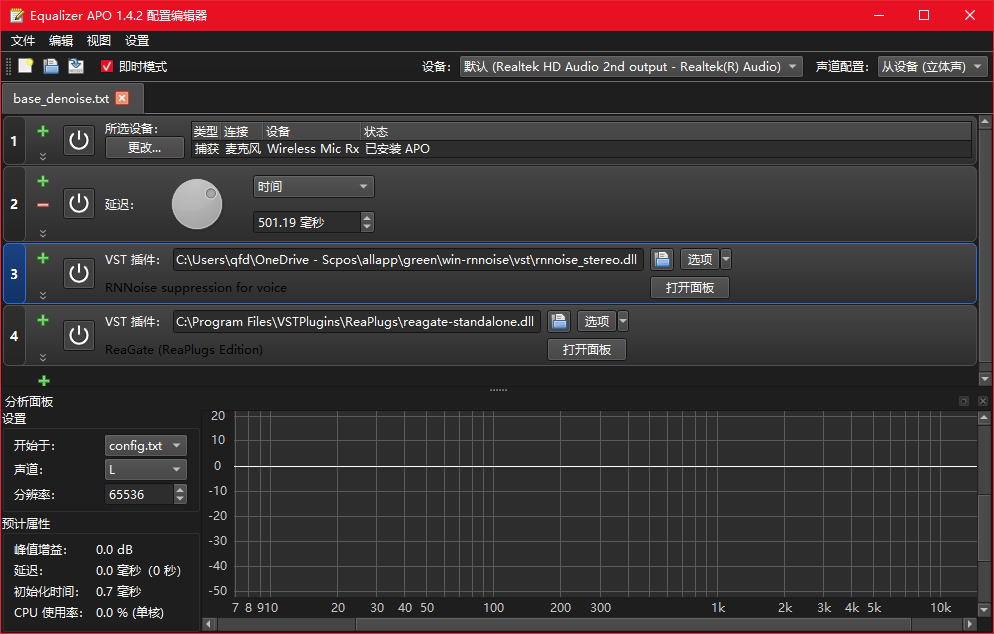Expand row 1 with its chevron icon
The image size is (994, 634).
pos(43,156)
